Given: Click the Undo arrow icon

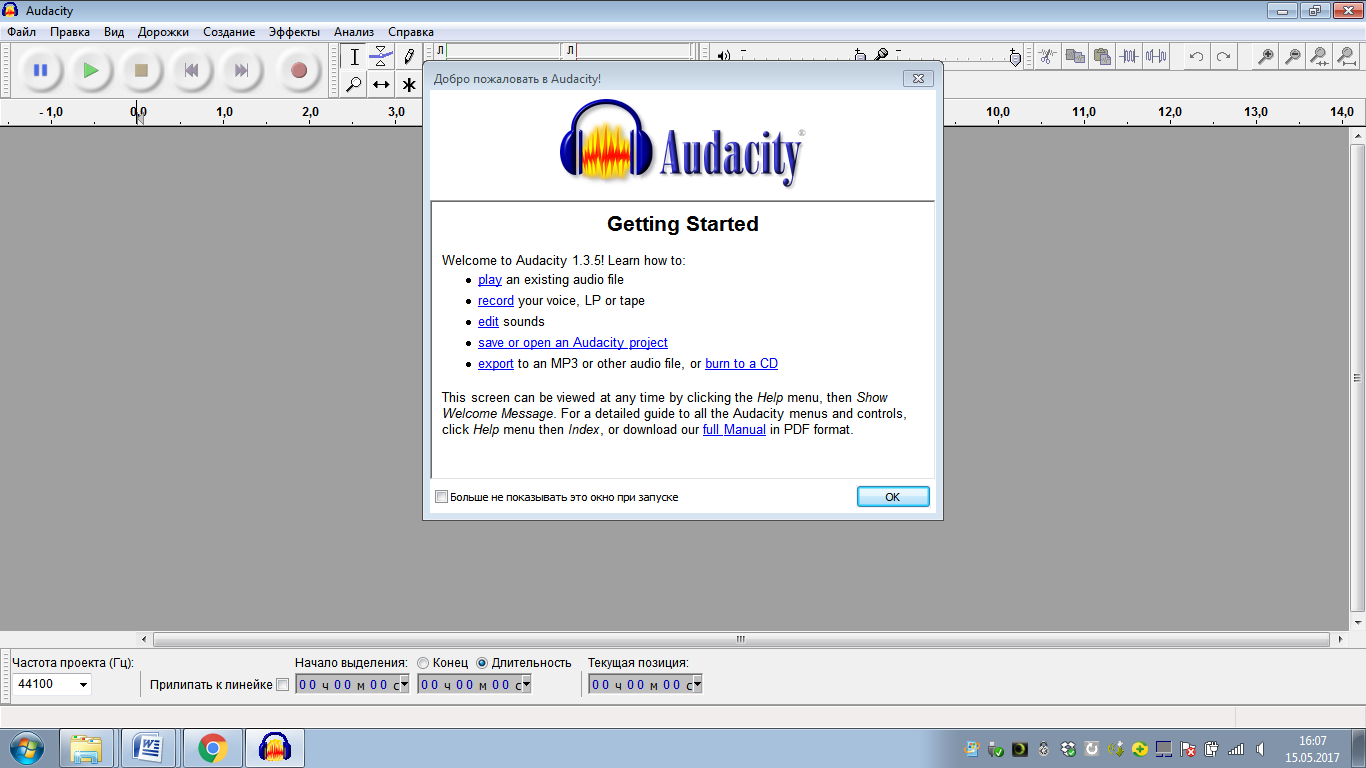Looking at the screenshot, I should [1196, 57].
